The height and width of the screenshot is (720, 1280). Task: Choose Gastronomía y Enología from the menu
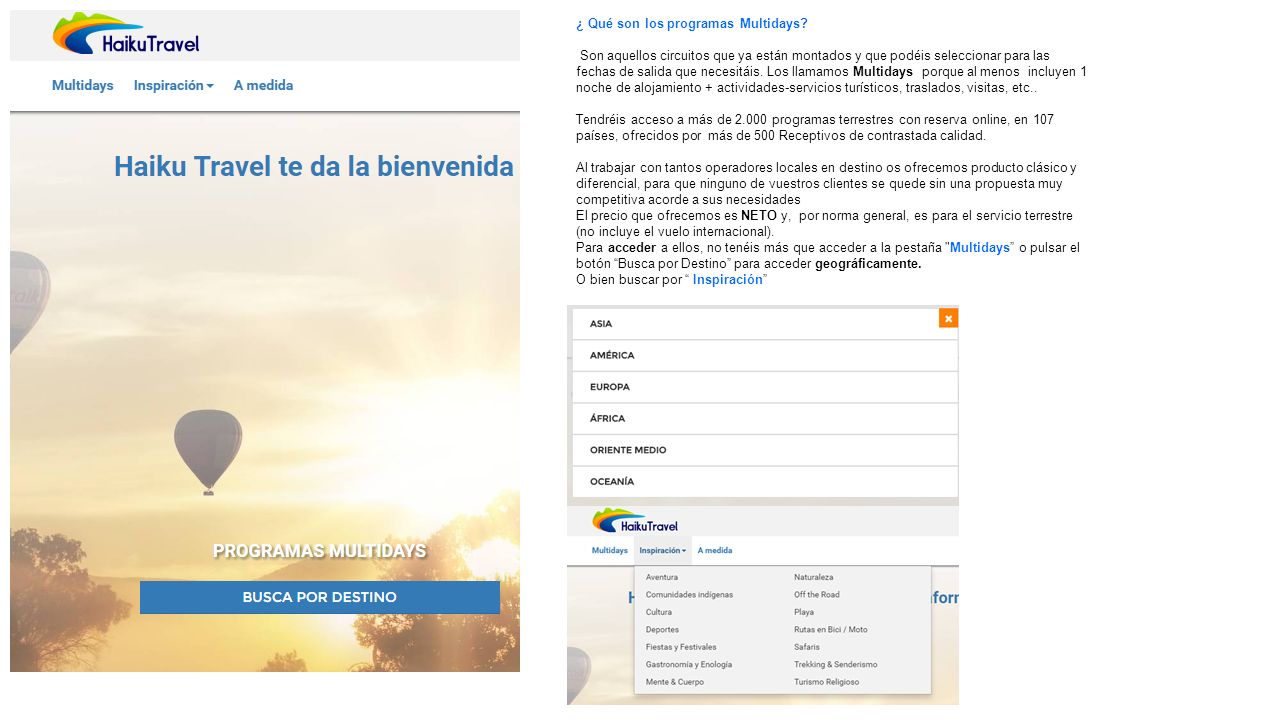689,665
